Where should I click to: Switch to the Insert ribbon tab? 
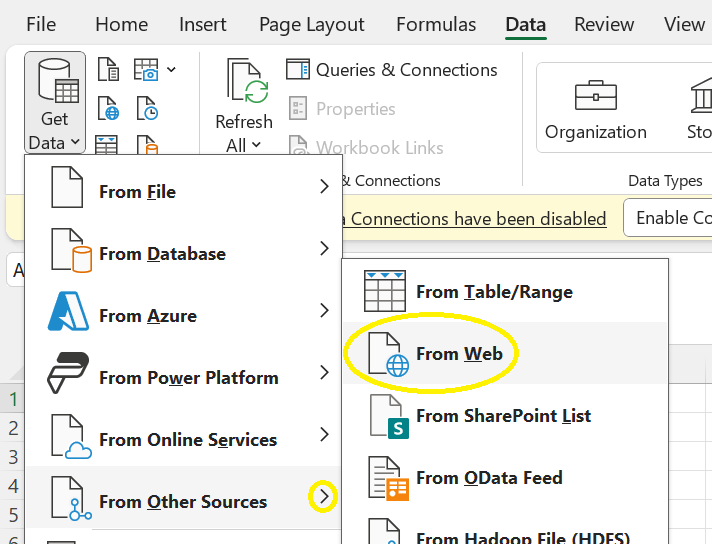pyautogui.click(x=203, y=24)
